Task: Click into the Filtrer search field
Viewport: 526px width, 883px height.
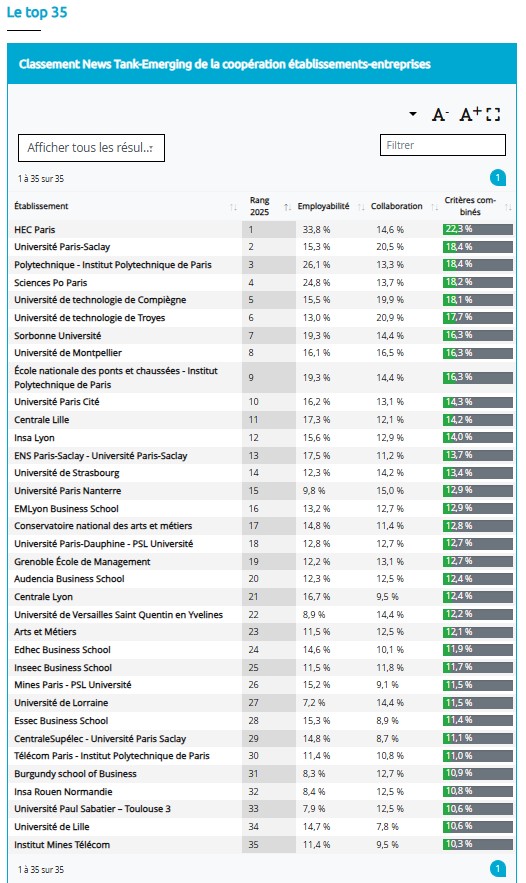Action: tap(443, 145)
